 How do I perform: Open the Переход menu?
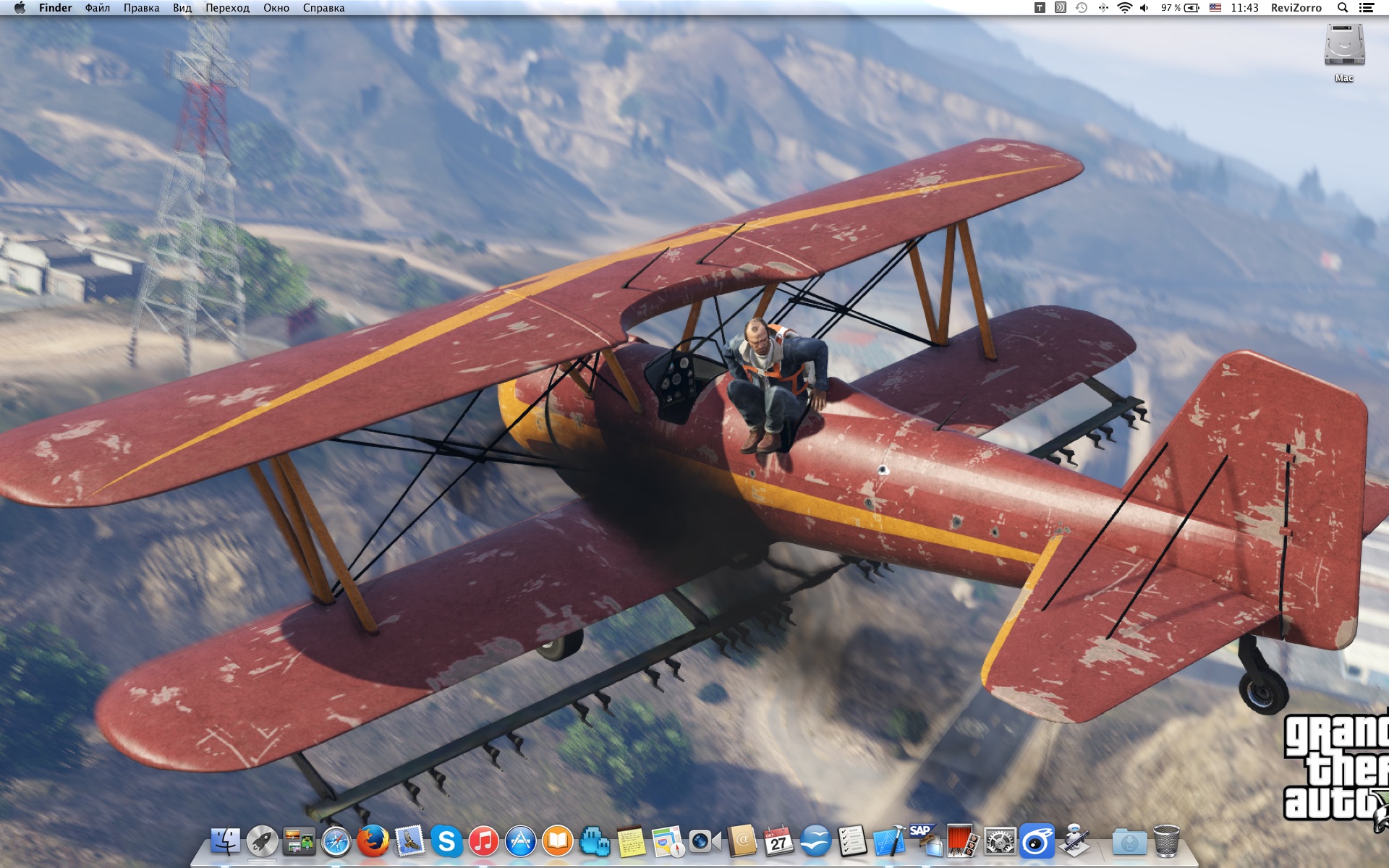click(227, 8)
